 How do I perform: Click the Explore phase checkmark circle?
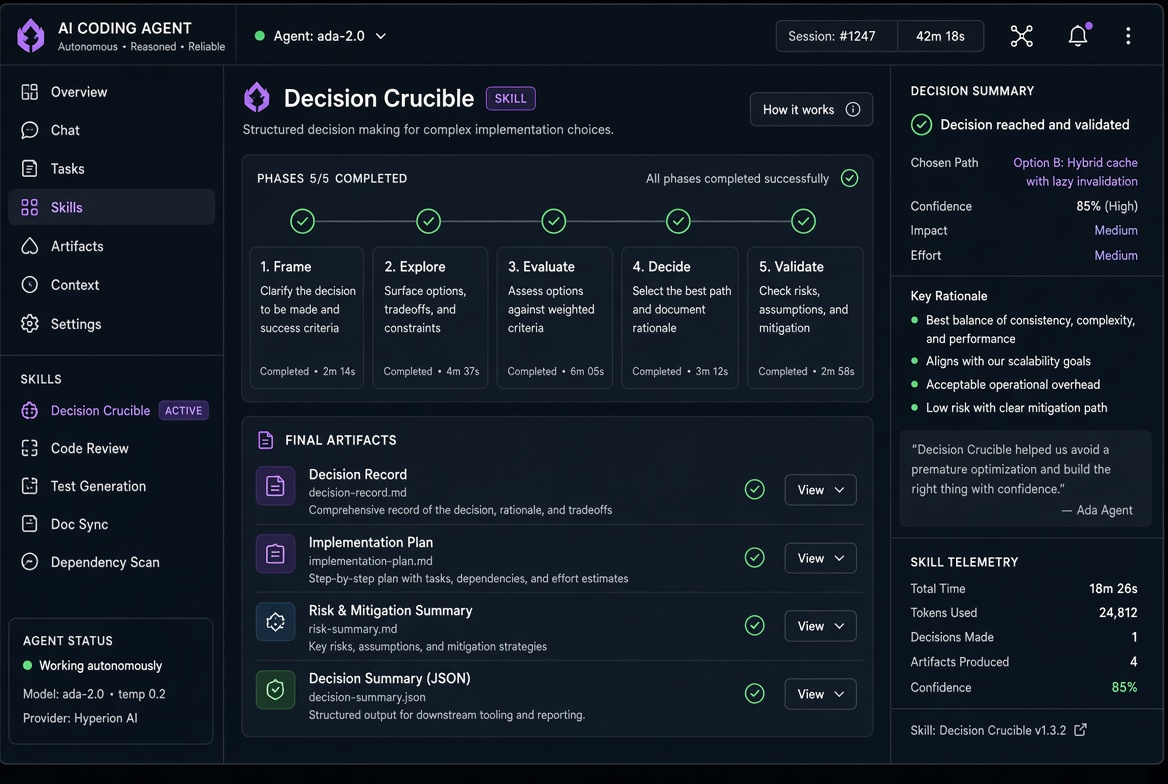[428, 221]
